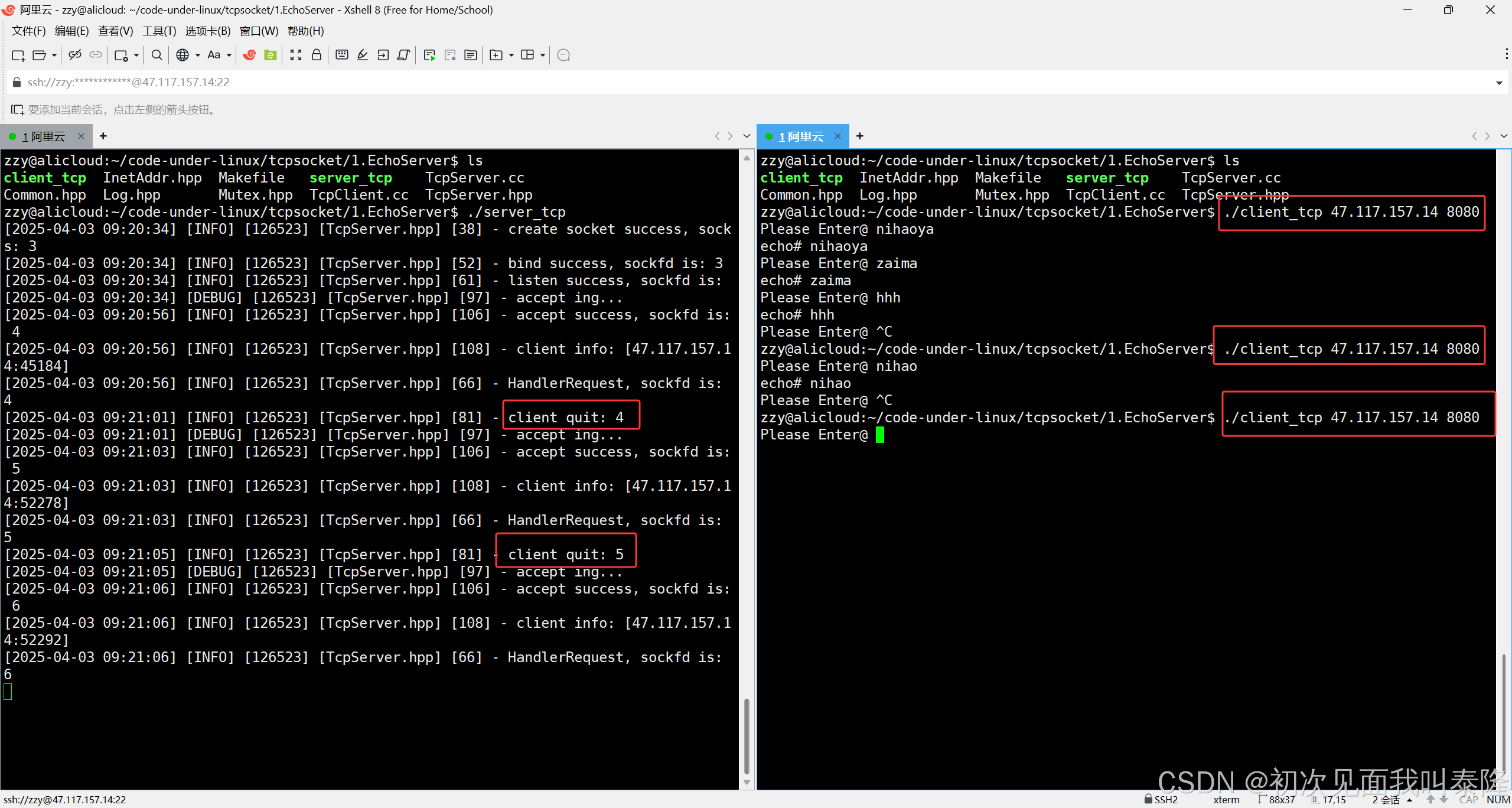Click the New Session toolbar icon
This screenshot has height=808, width=1512.
18,55
